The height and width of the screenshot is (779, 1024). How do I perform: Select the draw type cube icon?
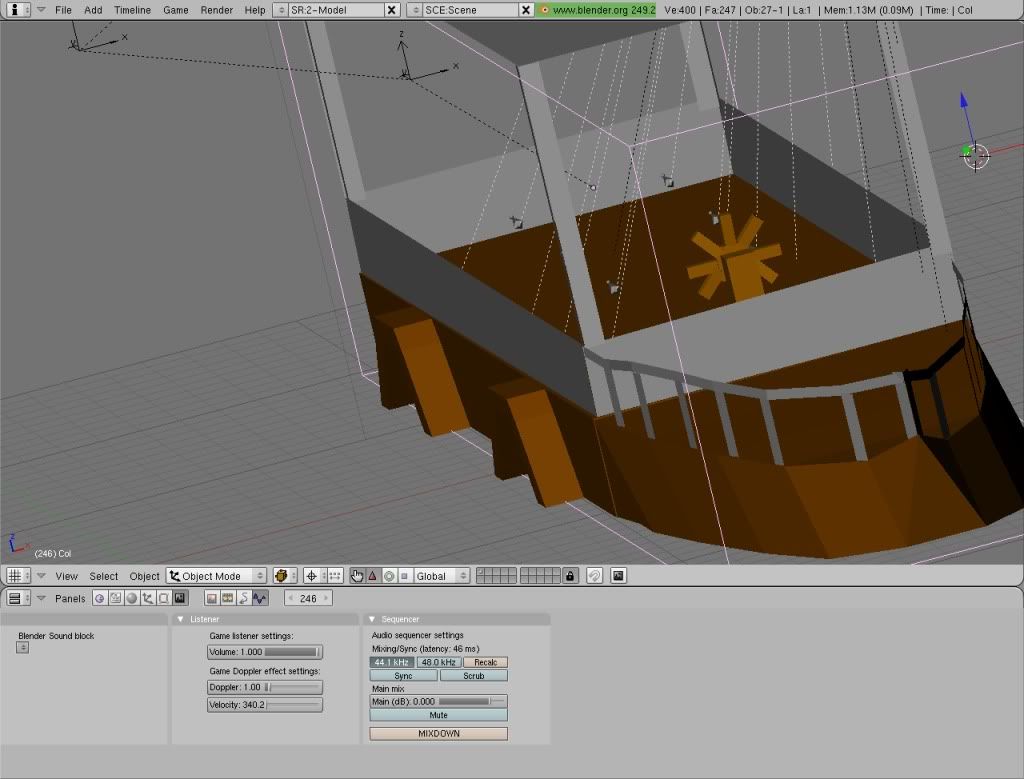point(282,576)
